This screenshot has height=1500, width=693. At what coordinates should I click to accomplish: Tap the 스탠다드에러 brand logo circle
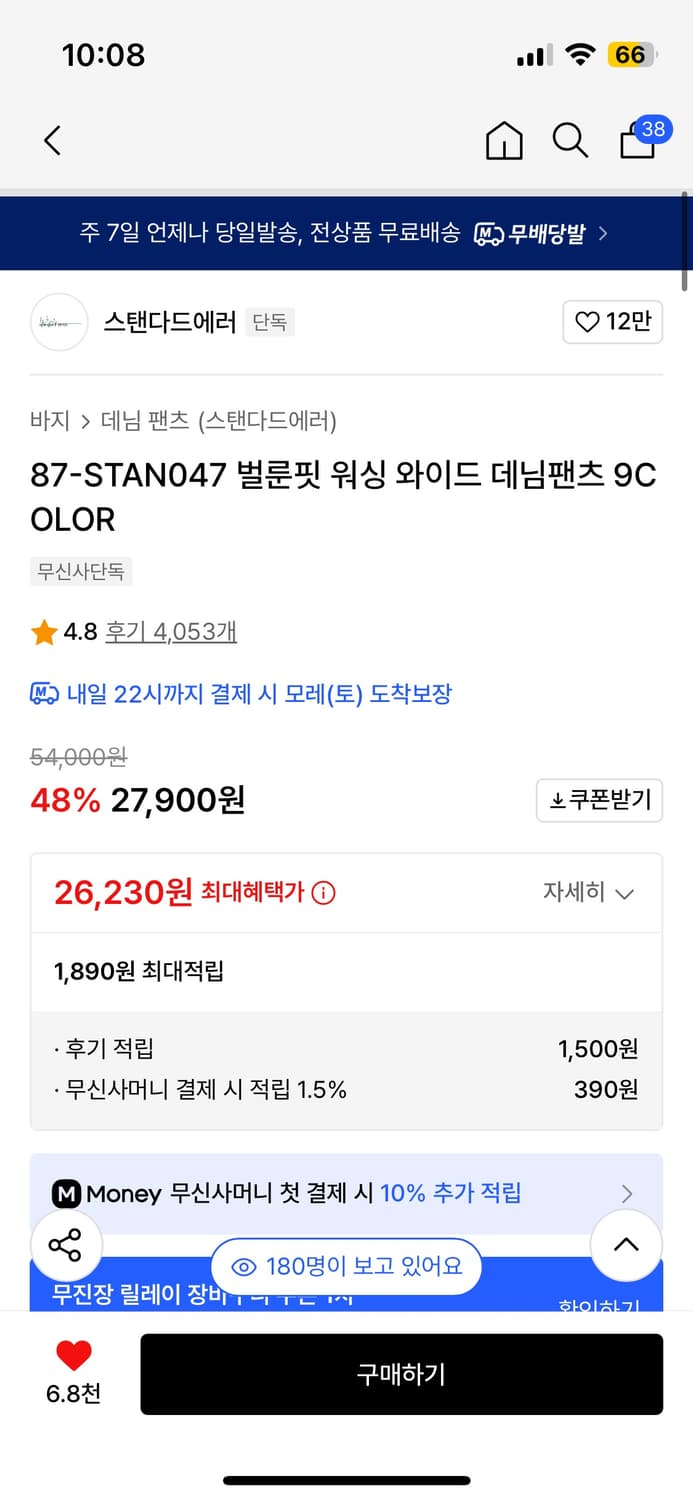coord(58,322)
